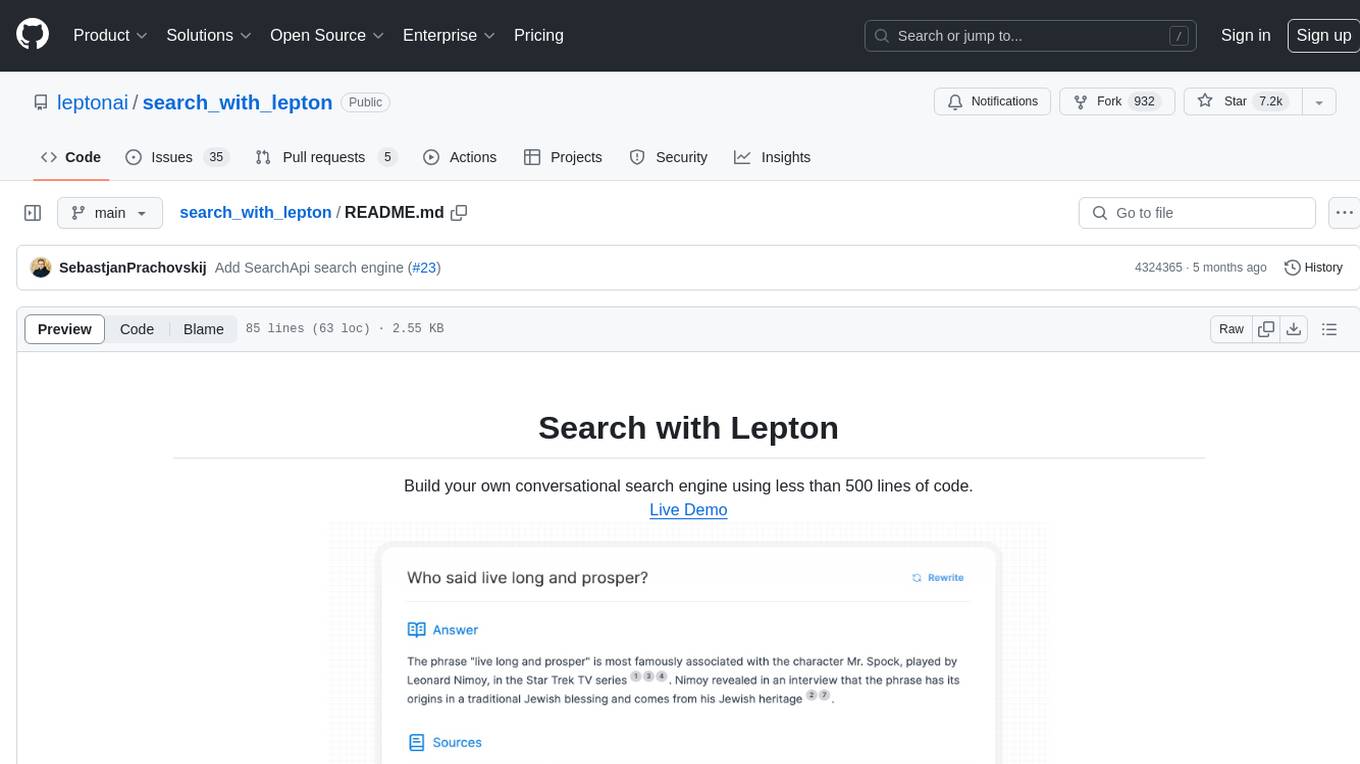Screen dimensions: 1360x764
Task: Click the Sign up button
Action: click(1324, 35)
